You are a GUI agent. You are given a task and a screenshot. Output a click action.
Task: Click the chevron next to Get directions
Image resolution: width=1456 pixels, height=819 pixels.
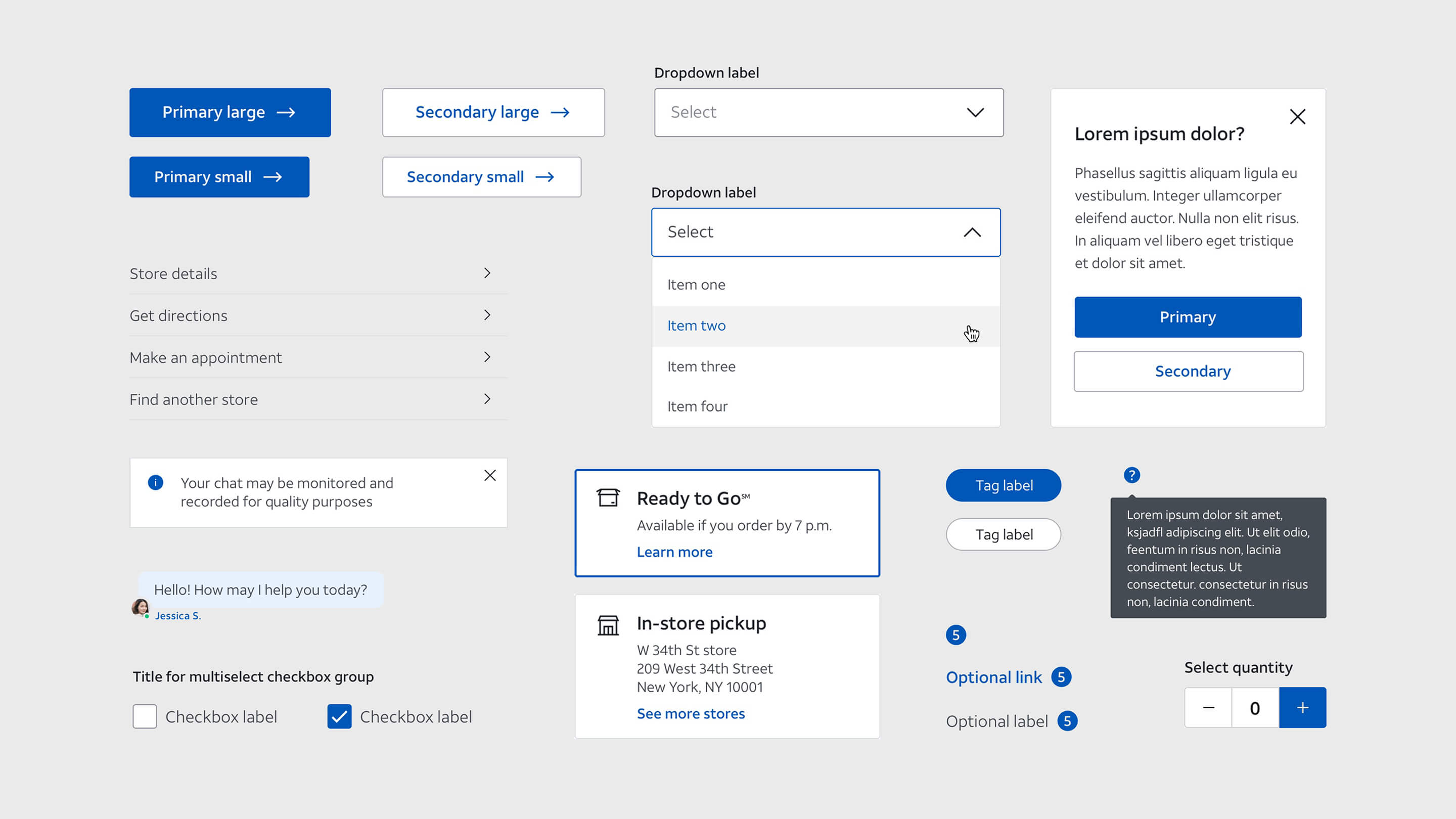[487, 315]
